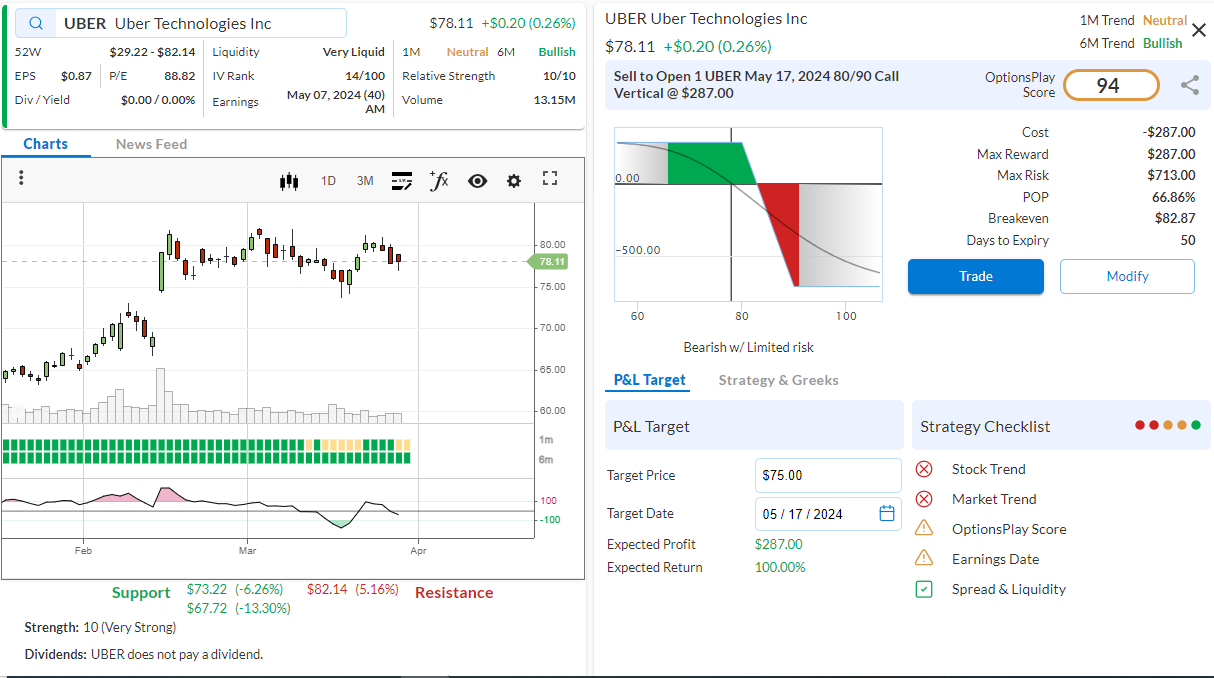Click the P/E 88.82 value

(x=180, y=76)
